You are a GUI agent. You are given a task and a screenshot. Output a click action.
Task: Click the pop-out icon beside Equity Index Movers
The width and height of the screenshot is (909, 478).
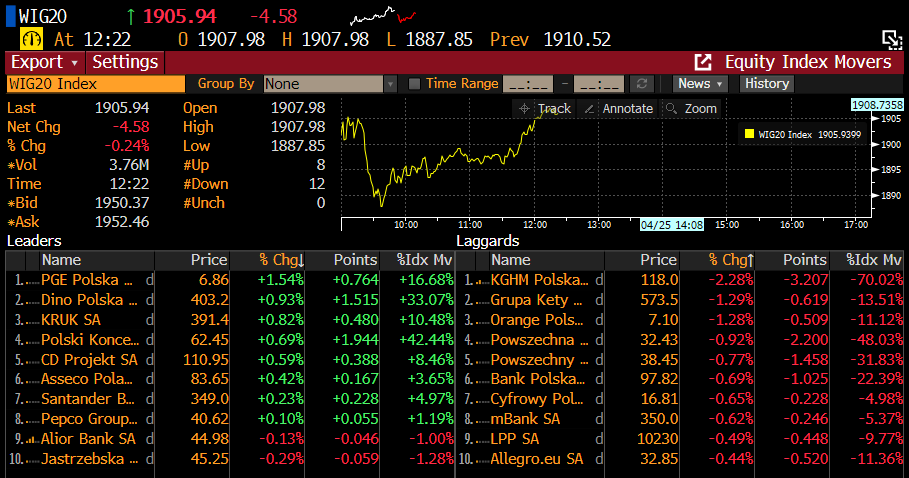click(x=703, y=62)
